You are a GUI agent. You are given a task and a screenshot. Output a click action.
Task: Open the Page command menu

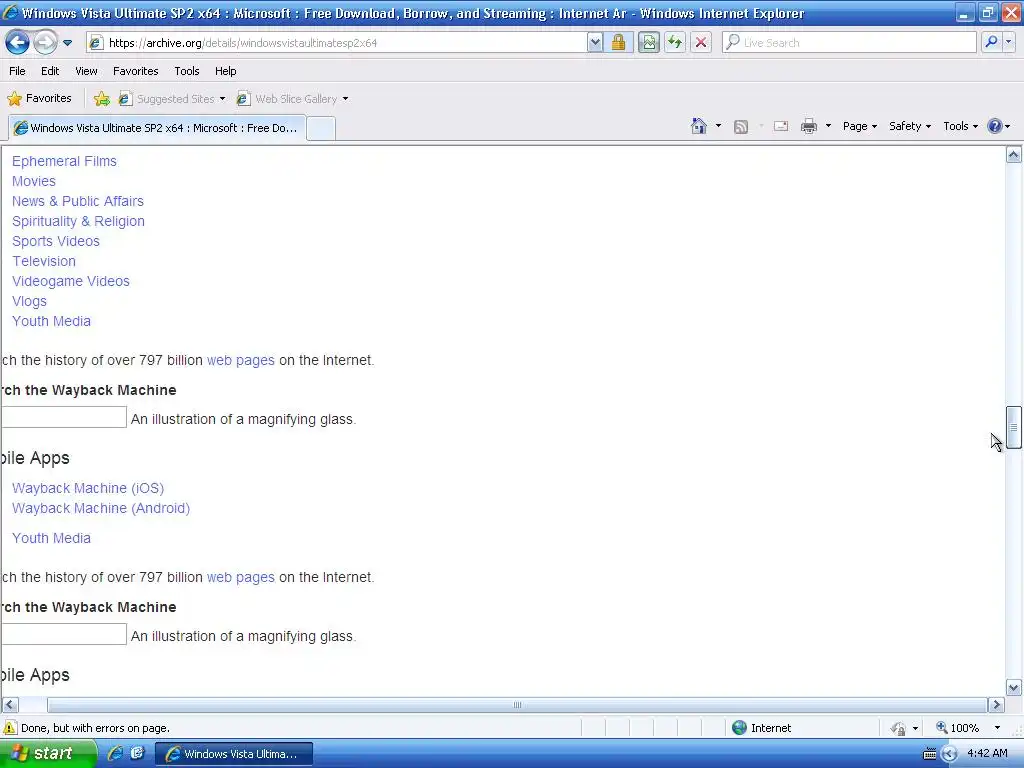click(x=859, y=126)
